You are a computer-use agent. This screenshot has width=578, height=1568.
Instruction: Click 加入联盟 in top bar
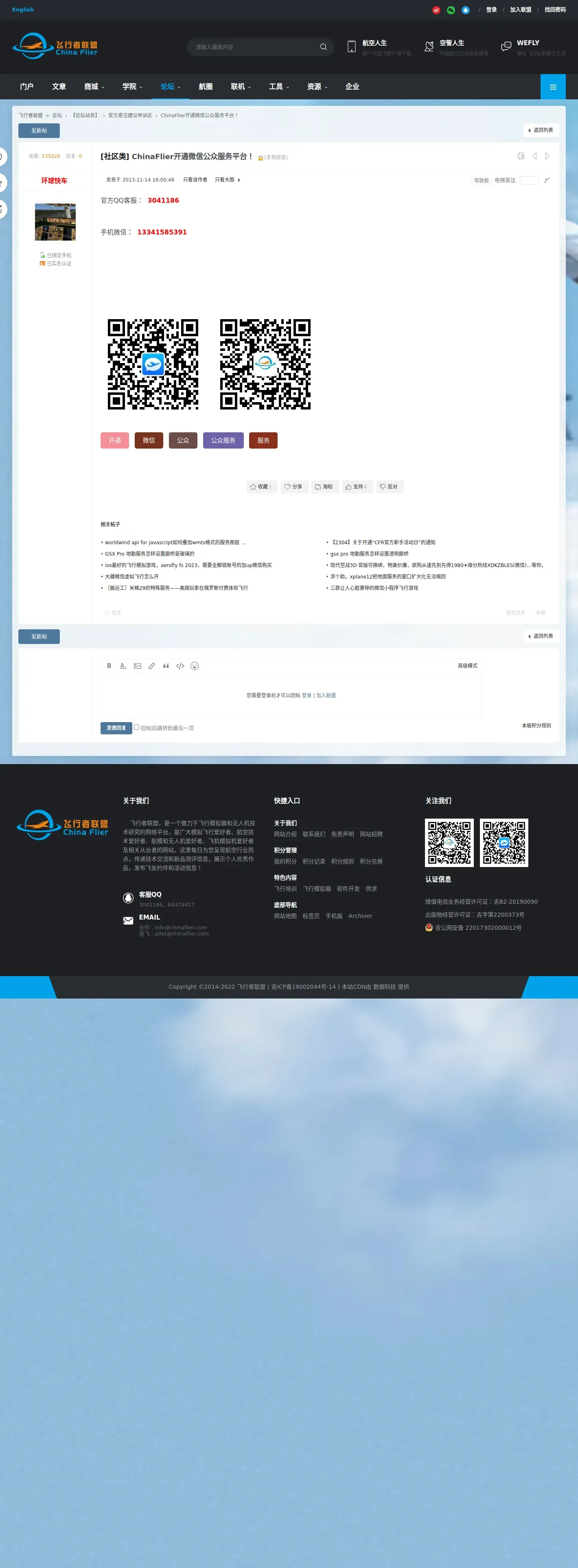521,10
